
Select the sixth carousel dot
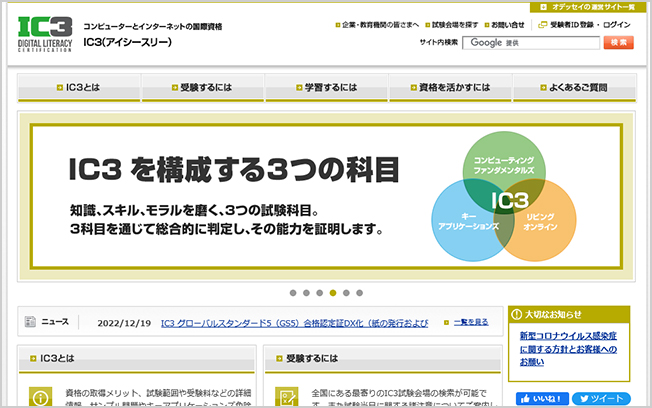click(359, 293)
